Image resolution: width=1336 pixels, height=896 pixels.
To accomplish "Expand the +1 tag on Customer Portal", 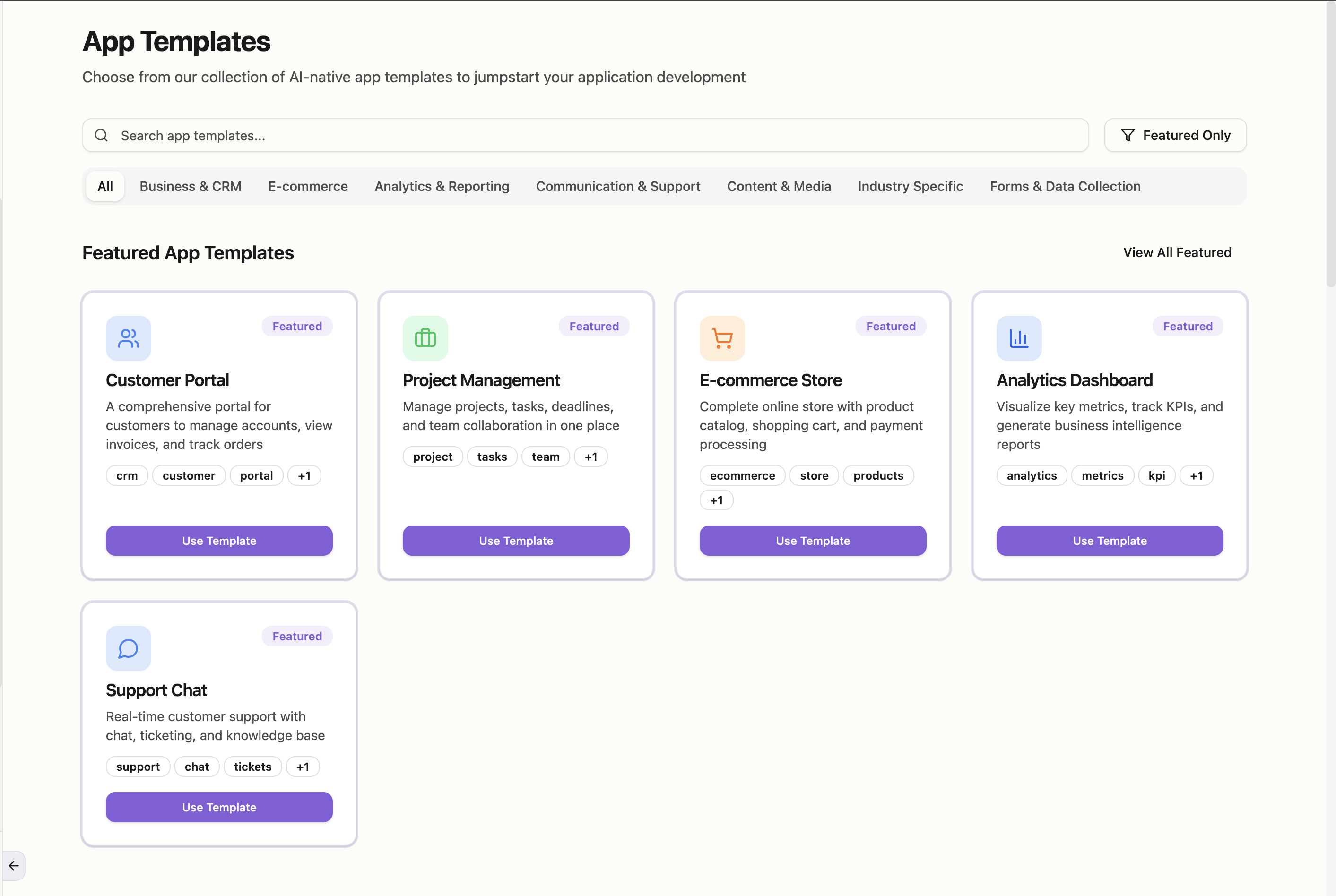I will [304, 476].
